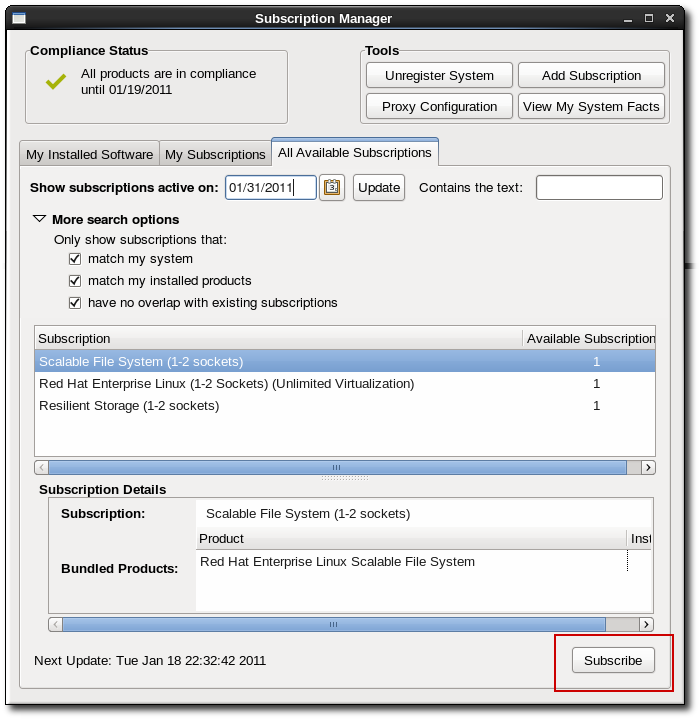Click the details pane horizontal scrollbar thumb
The width and height of the screenshot is (700, 720).
click(x=334, y=624)
